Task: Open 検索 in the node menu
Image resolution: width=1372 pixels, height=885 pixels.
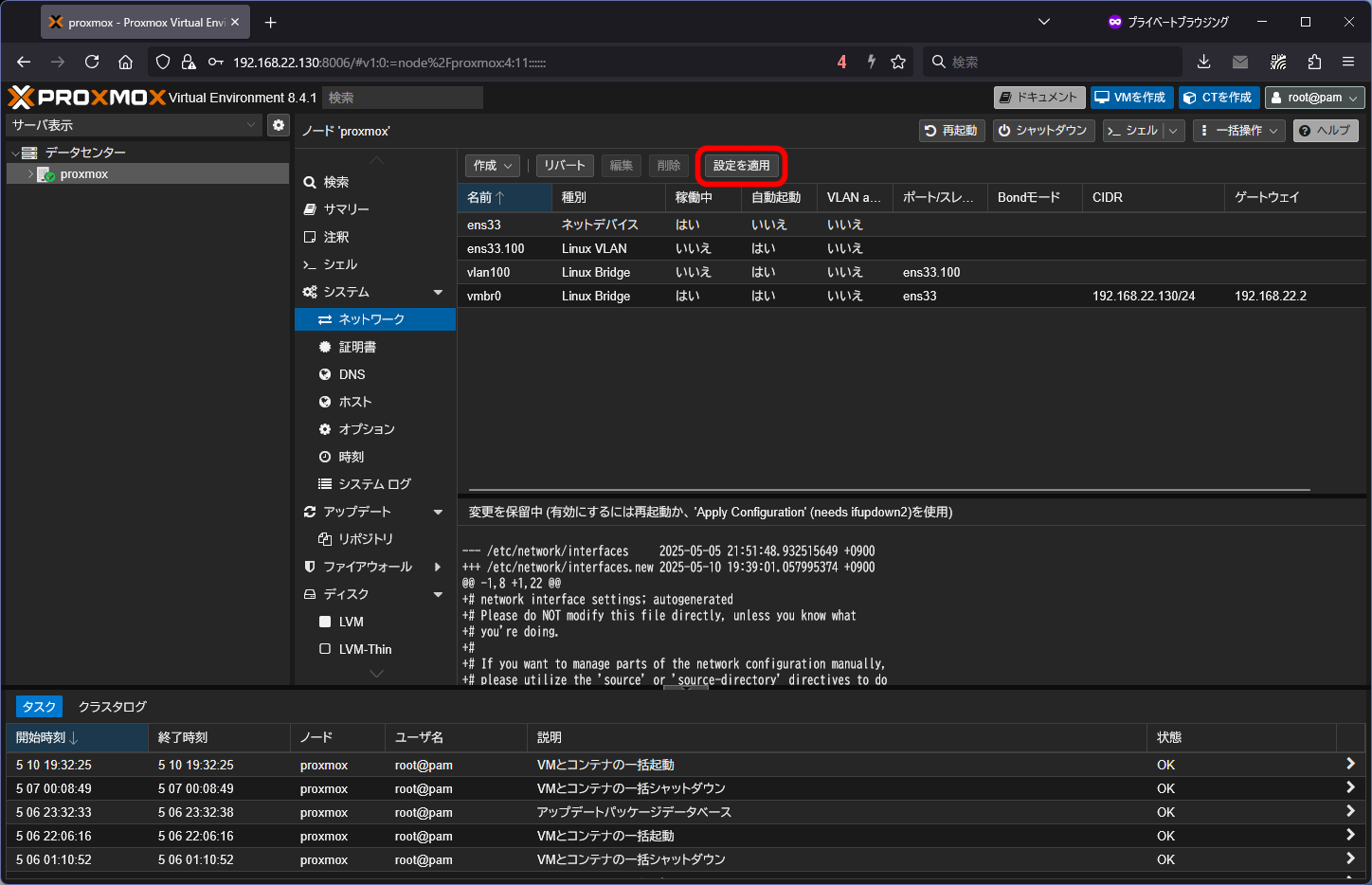Action: [375, 182]
